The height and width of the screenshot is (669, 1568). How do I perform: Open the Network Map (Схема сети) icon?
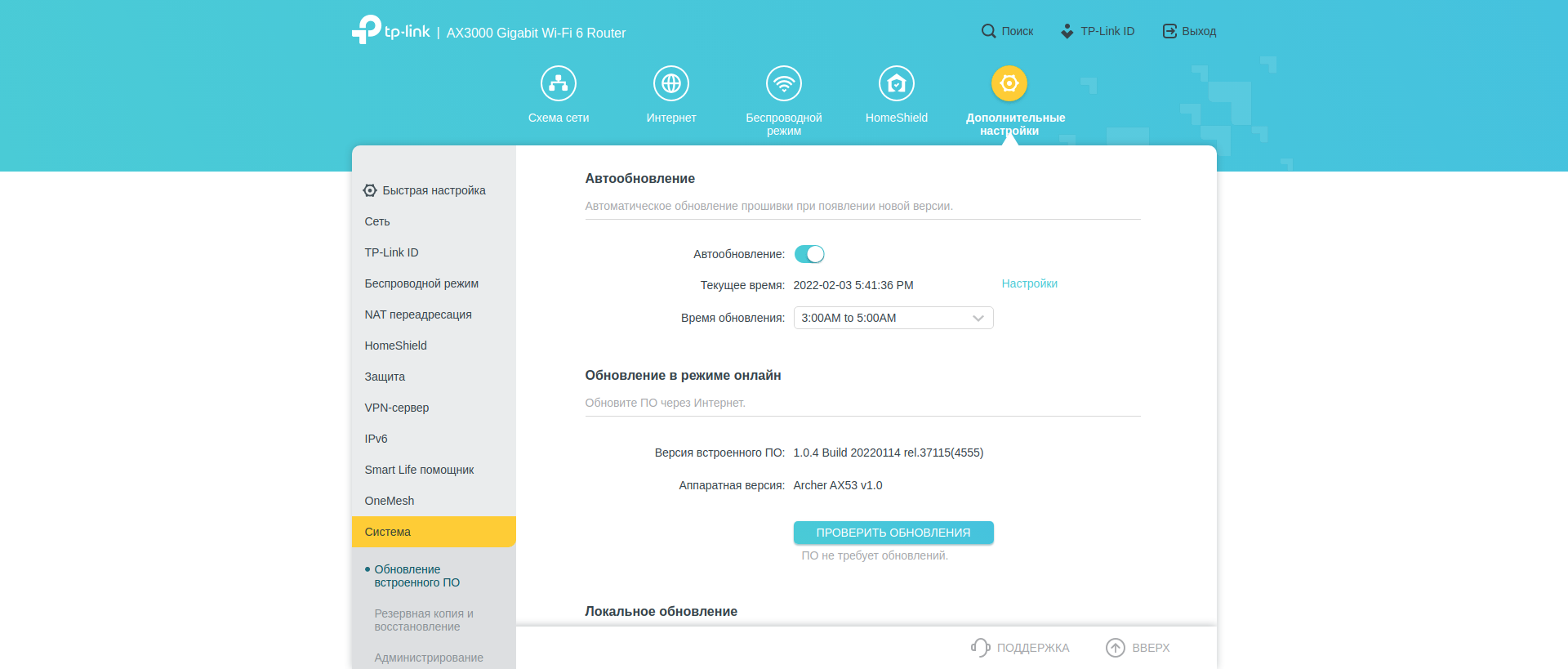tap(559, 83)
